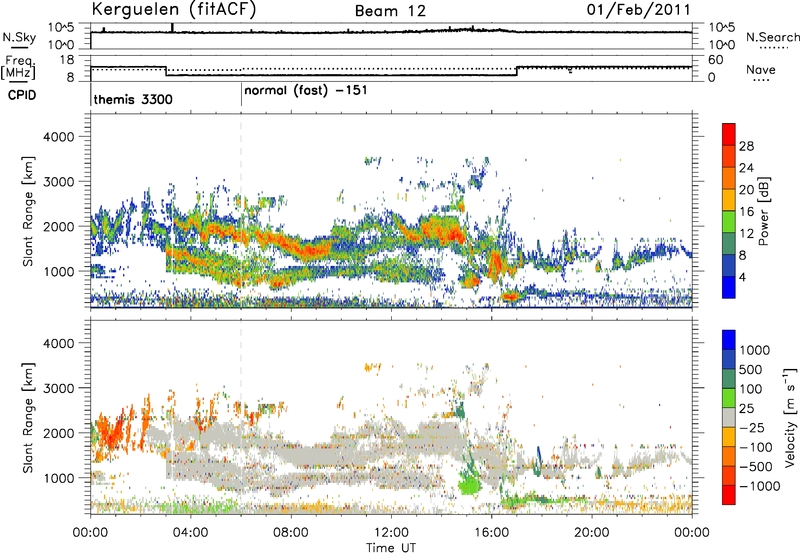The height and width of the screenshot is (554, 800).
Task: Click the "3000" tick in the velocity panel
Action: [x=59, y=388]
